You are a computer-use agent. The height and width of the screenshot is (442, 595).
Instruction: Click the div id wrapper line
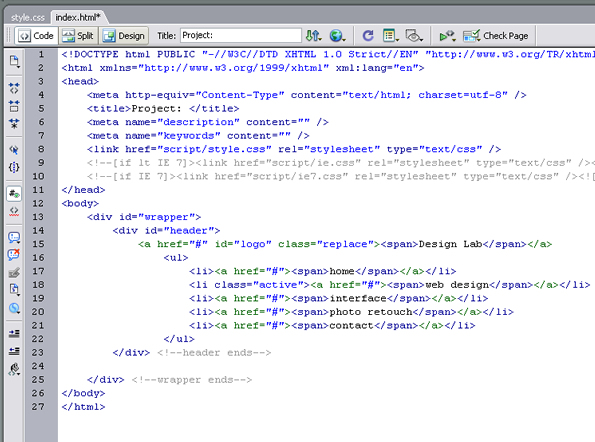(x=144, y=217)
